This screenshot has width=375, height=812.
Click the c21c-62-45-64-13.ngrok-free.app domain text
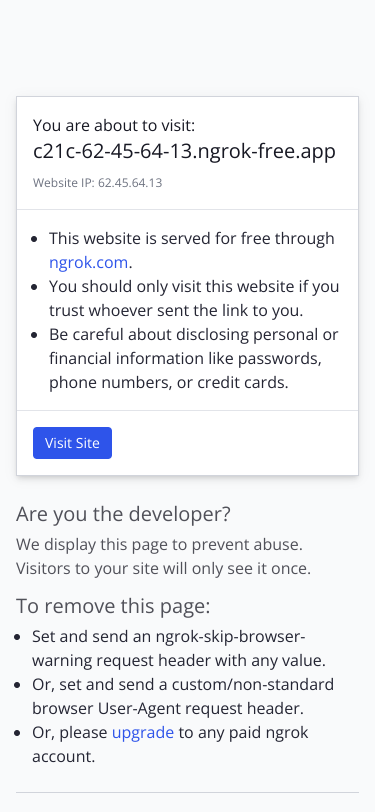(x=184, y=151)
